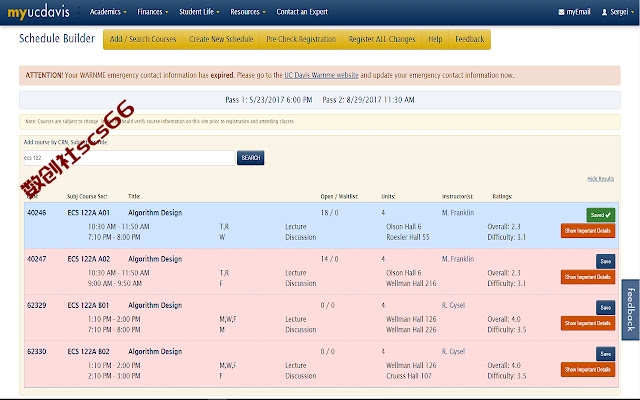Open the myEmail envelope link
This screenshot has height=400, width=640.
574,12
